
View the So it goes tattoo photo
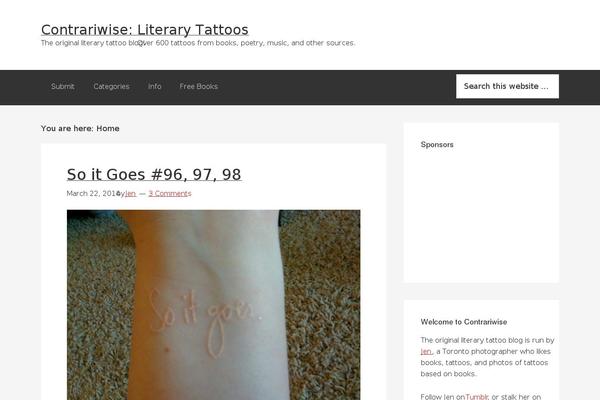(214, 305)
